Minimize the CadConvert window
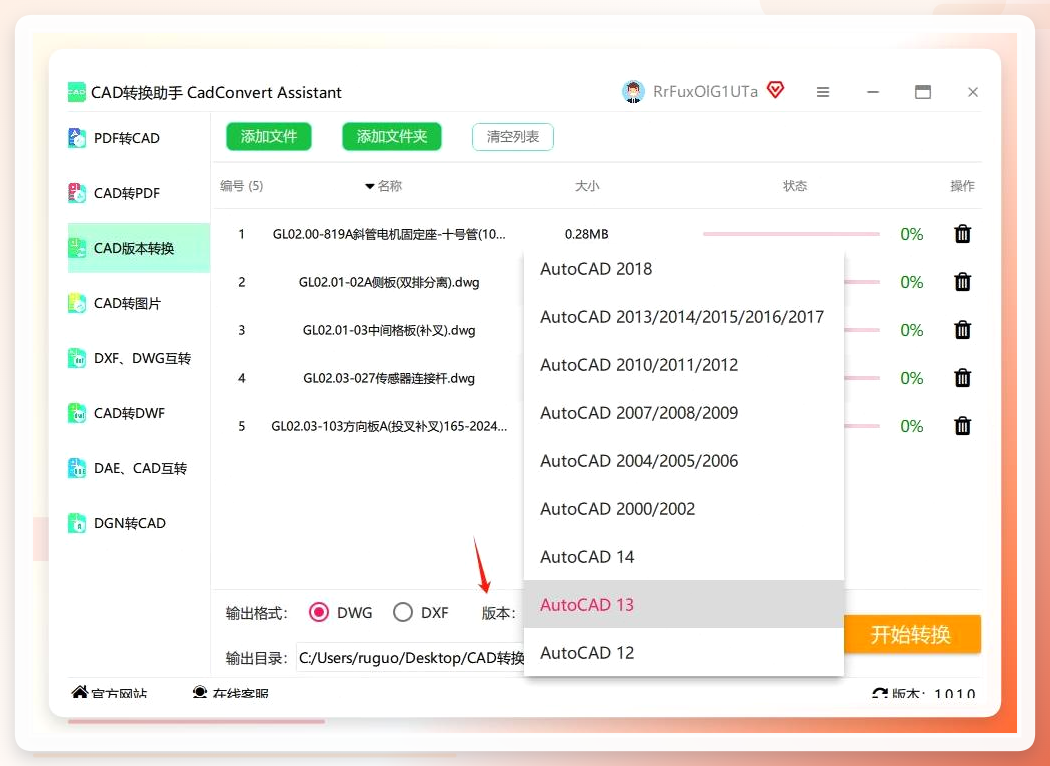This screenshot has height=766, width=1050. coord(873,92)
